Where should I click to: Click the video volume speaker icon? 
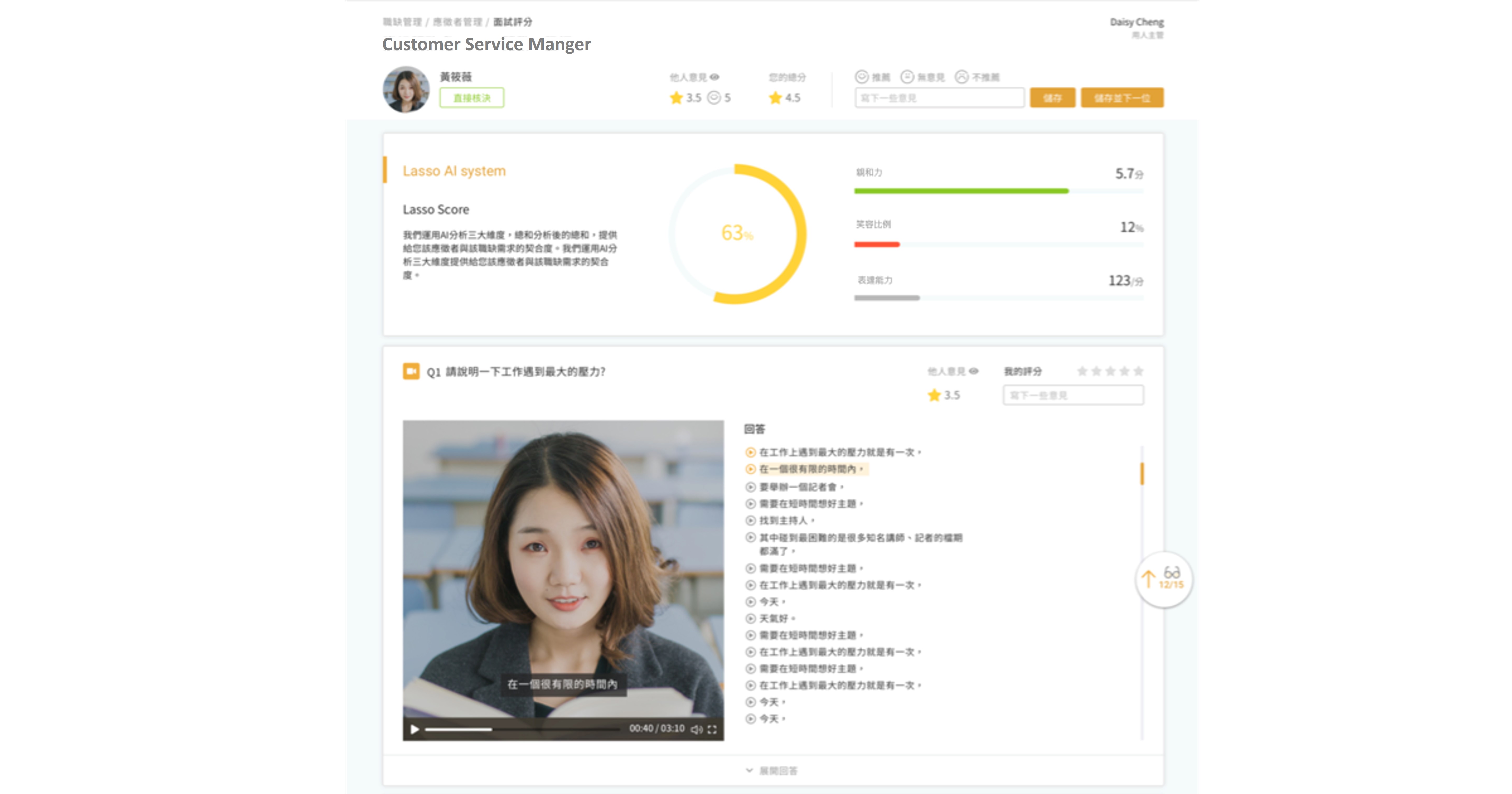(x=697, y=729)
